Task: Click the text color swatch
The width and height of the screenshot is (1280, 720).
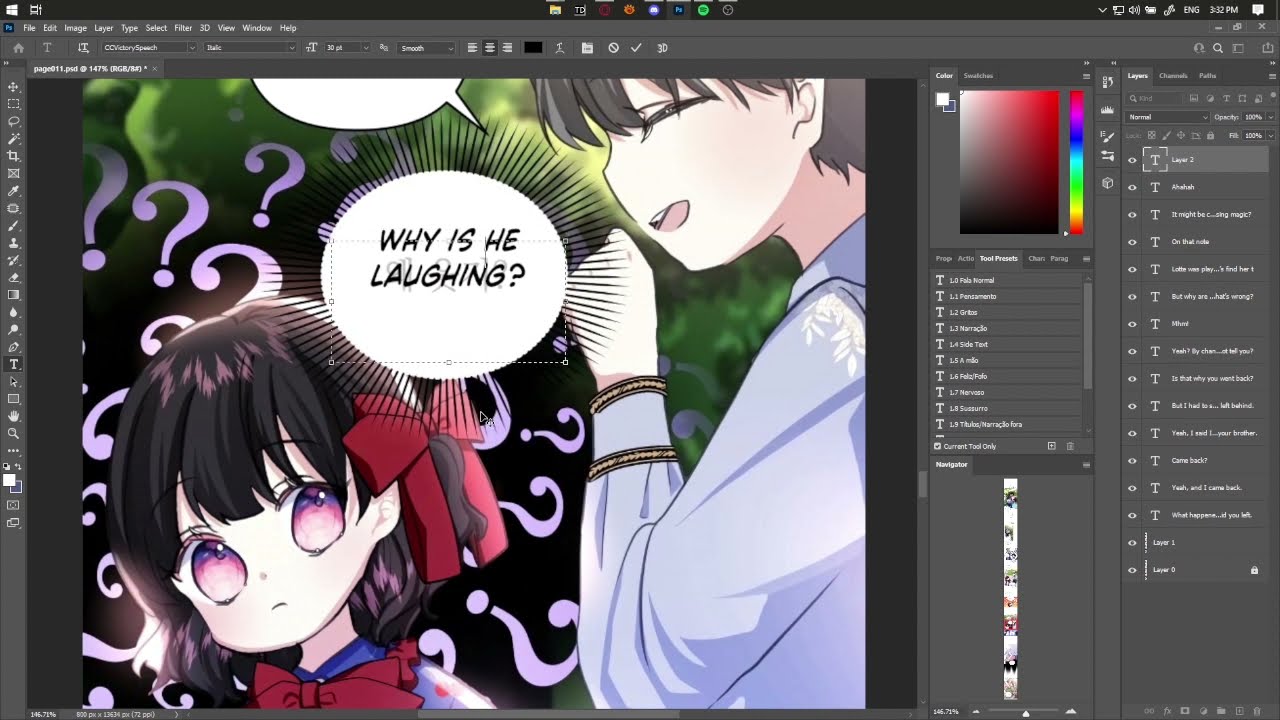Action: [x=533, y=48]
